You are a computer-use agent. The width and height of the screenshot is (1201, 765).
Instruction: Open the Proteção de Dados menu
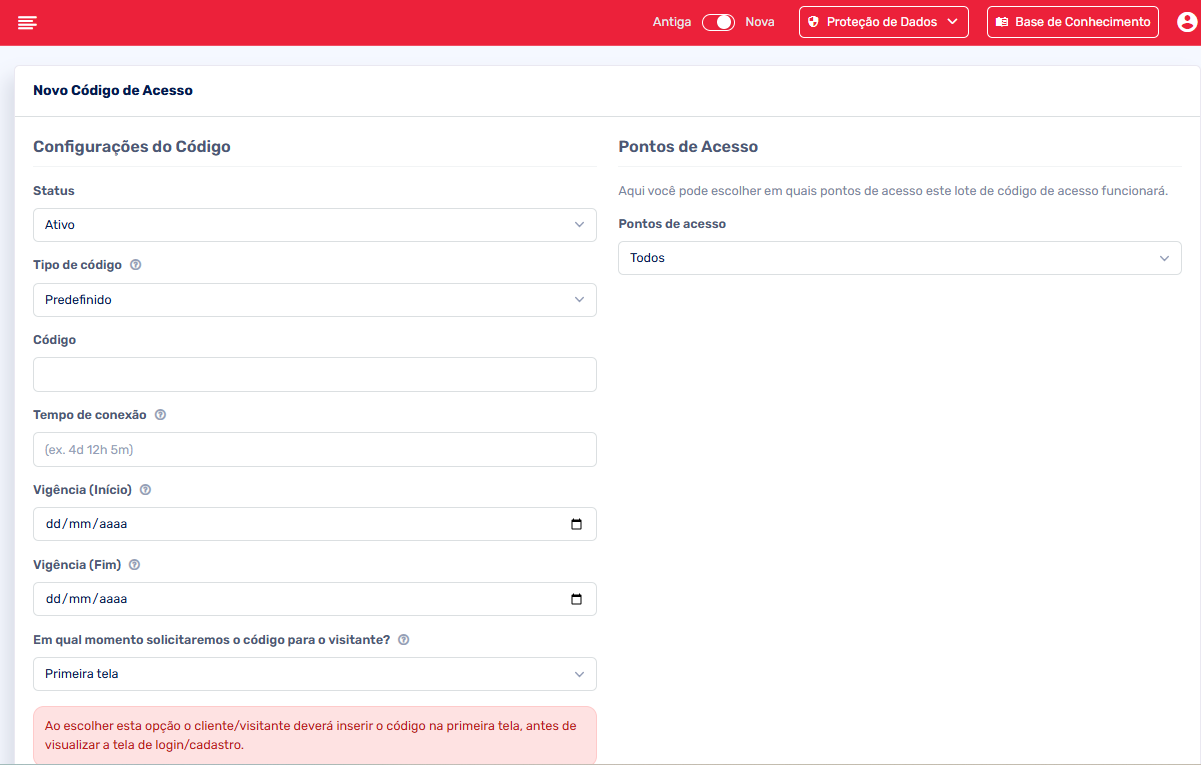[x=883, y=22]
